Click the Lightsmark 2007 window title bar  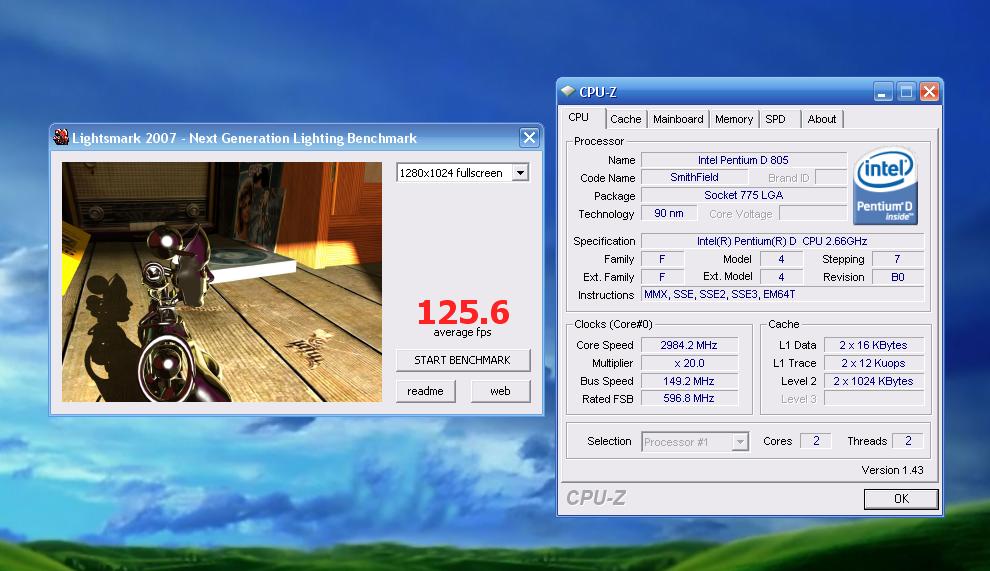(295, 138)
